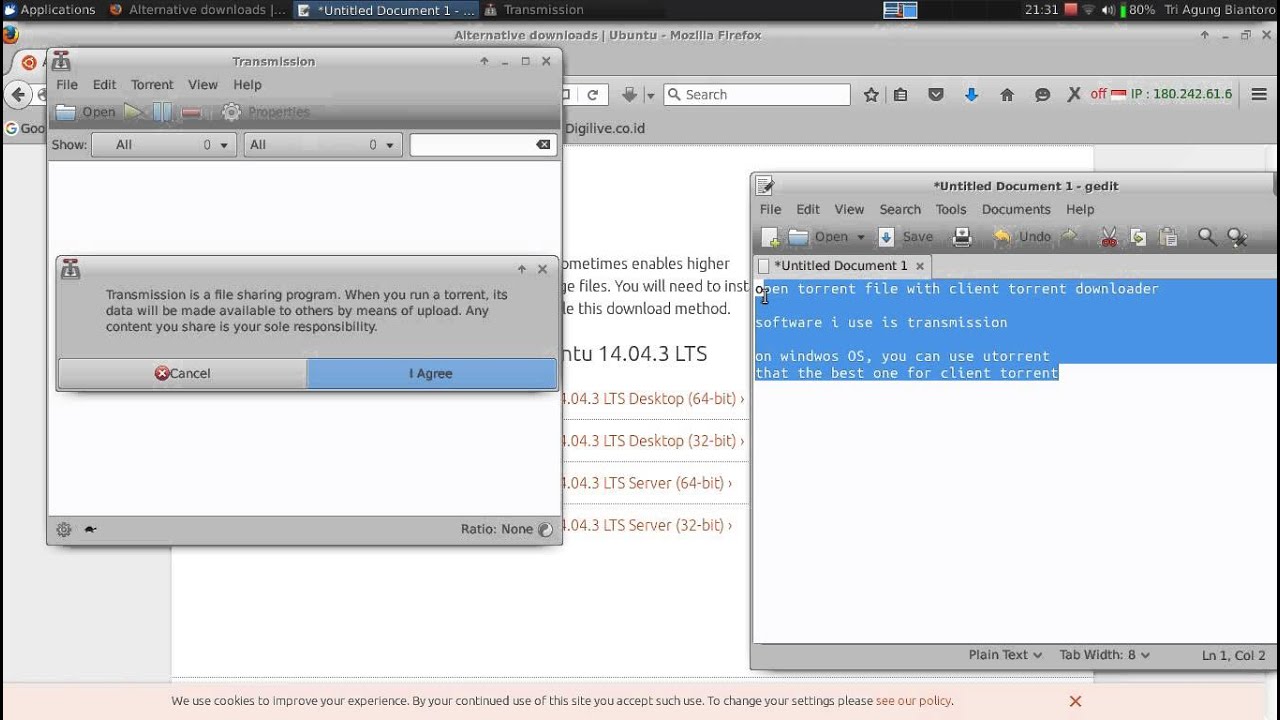Image resolution: width=1280 pixels, height=720 pixels.
Task: Open gedit Search menu
Action: pyautogui.click(x=900, y=209)
